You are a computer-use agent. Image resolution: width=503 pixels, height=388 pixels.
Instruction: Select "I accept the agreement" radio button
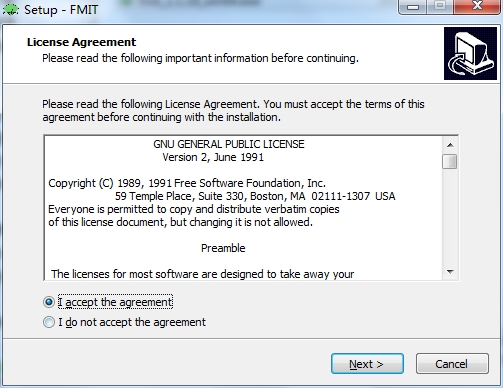click(x=49, y=302)
